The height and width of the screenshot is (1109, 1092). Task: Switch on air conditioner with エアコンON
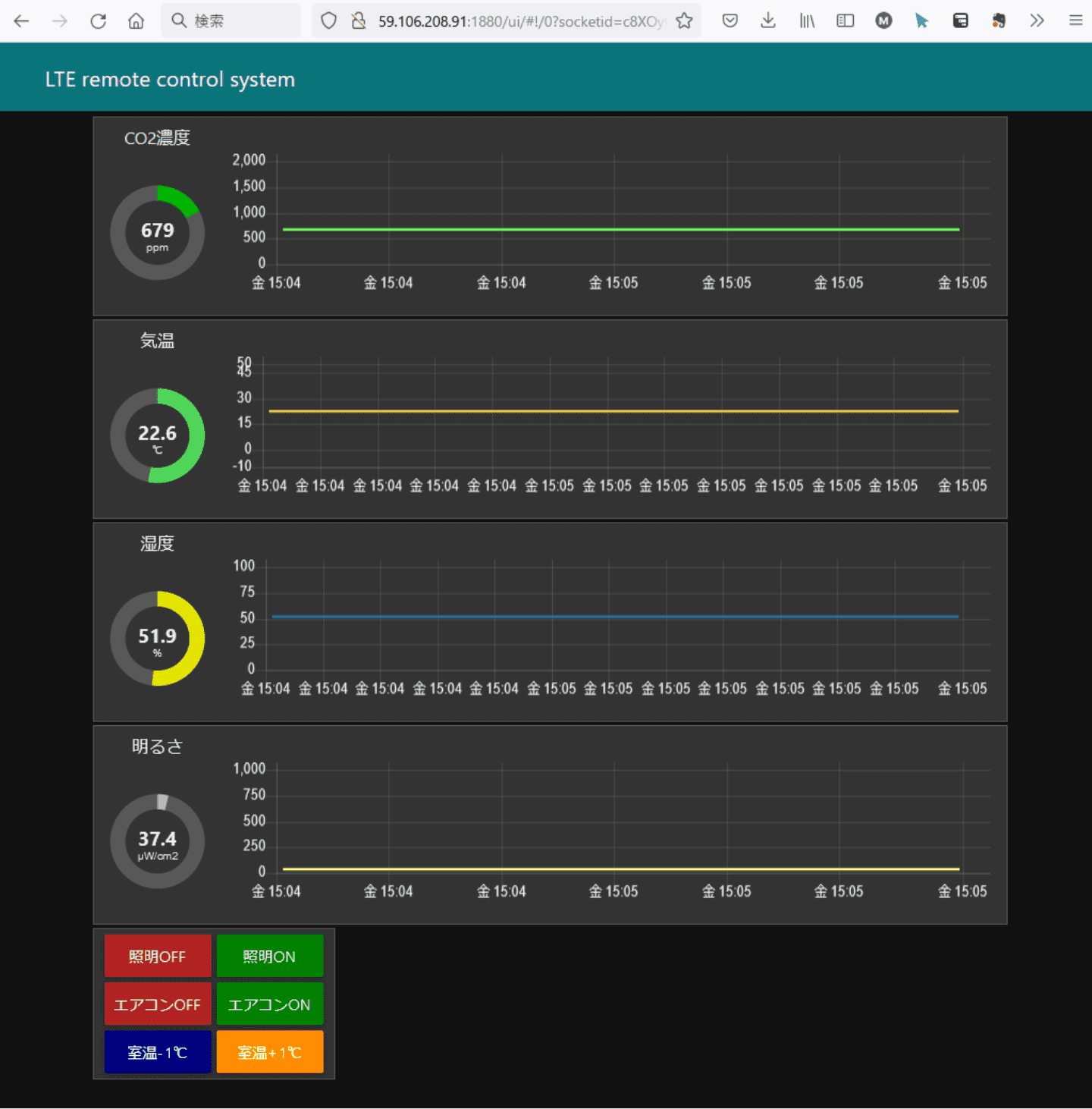pyautogui.click(x=270, y=1004)
